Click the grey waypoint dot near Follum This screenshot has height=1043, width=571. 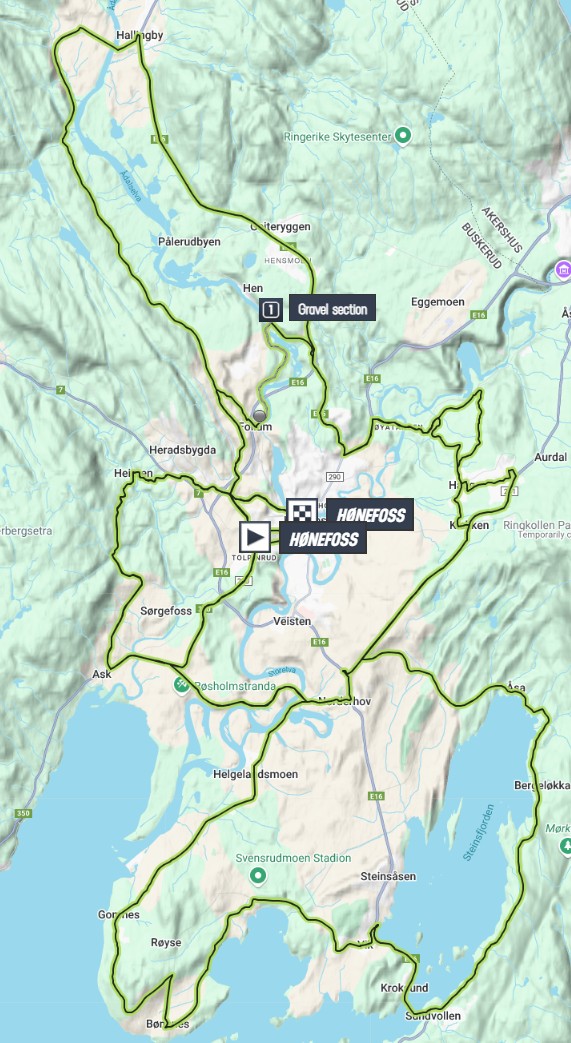pyautogui.click(x=260, y=416)
